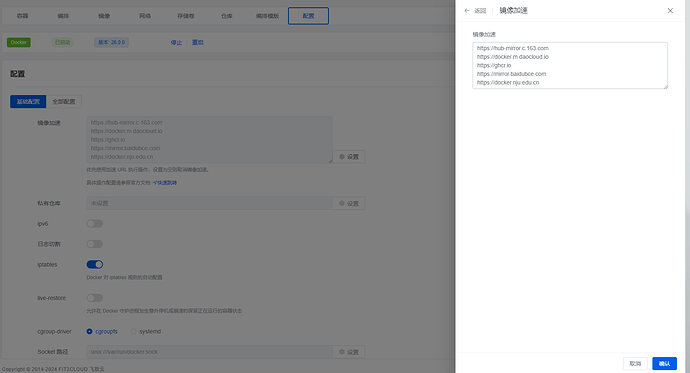Image resolution: width=690 pixels, height=373 pixels.
Task: Select the 基础配置 view button
Action: click(x=28, y=102)
